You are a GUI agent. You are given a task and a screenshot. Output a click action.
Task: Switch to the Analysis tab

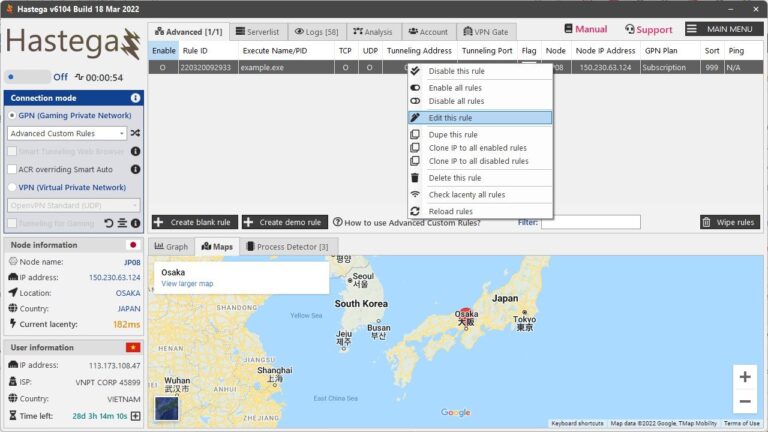(x=374, y=32)
